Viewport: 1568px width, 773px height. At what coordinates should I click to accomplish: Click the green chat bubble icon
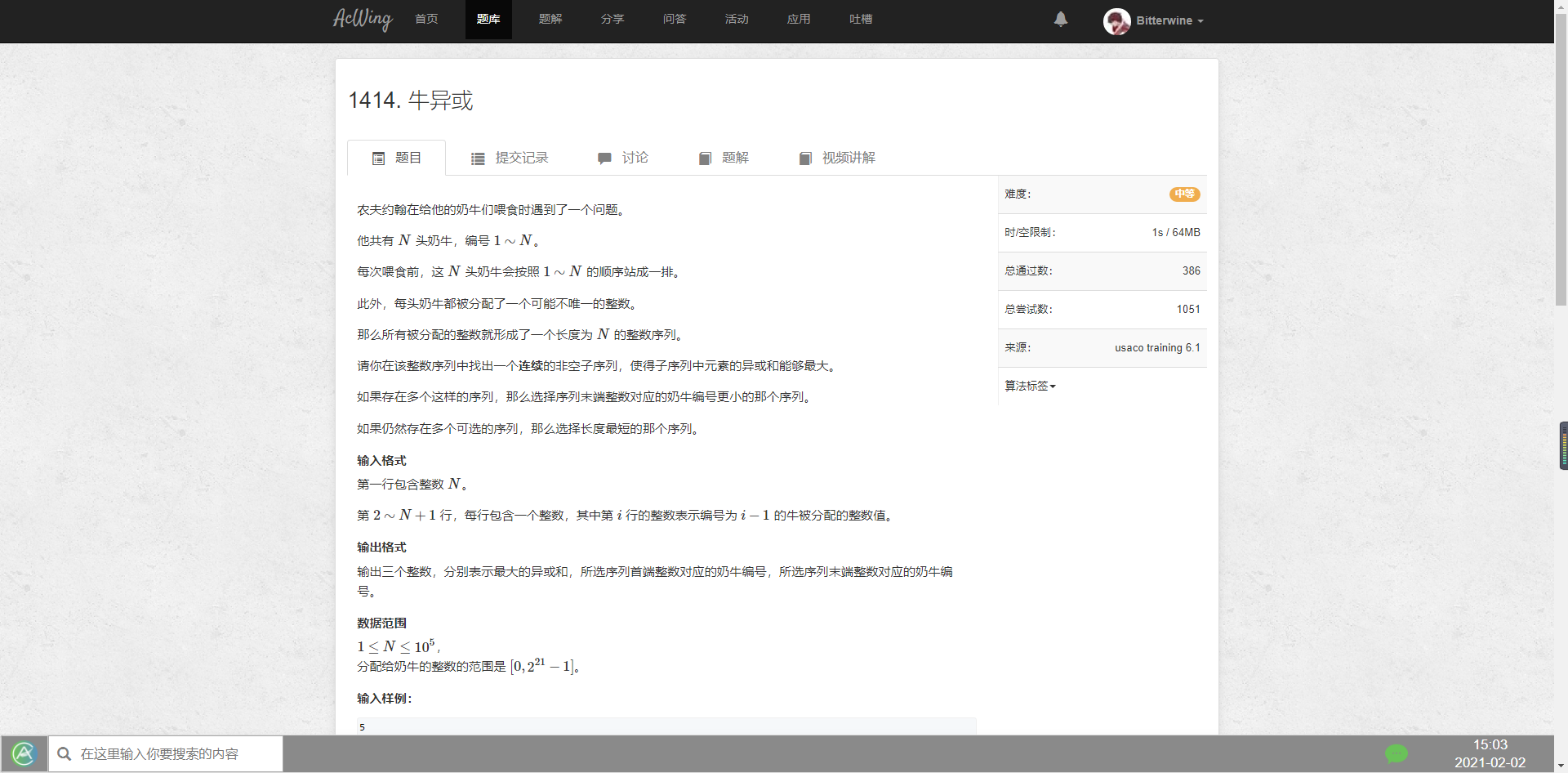[x=1396, y=753]
